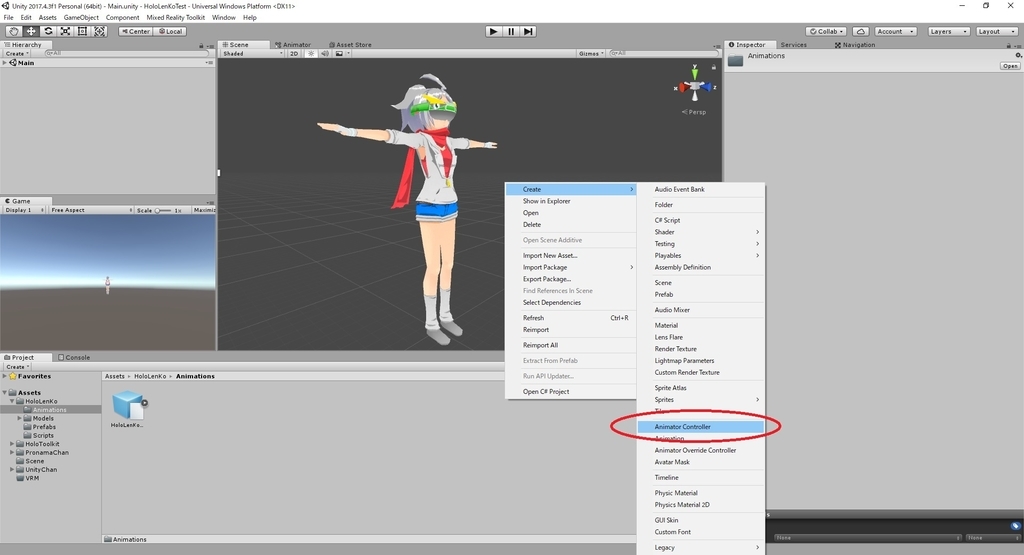Click the Hierarchy search field
The width and height of the screenshot is (1024, 555).
125,54
